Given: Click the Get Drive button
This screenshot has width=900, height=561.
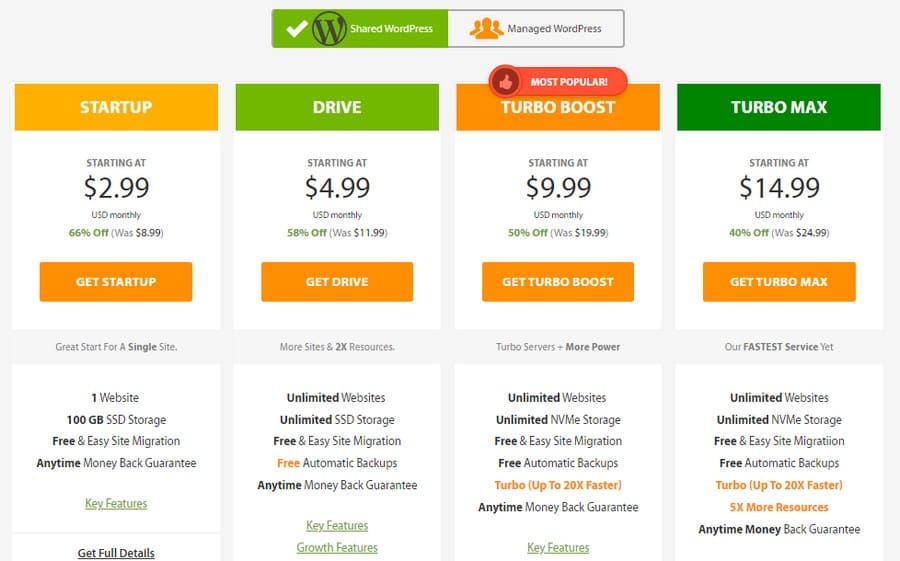Looking at the screenshot, I should point(337,282).
